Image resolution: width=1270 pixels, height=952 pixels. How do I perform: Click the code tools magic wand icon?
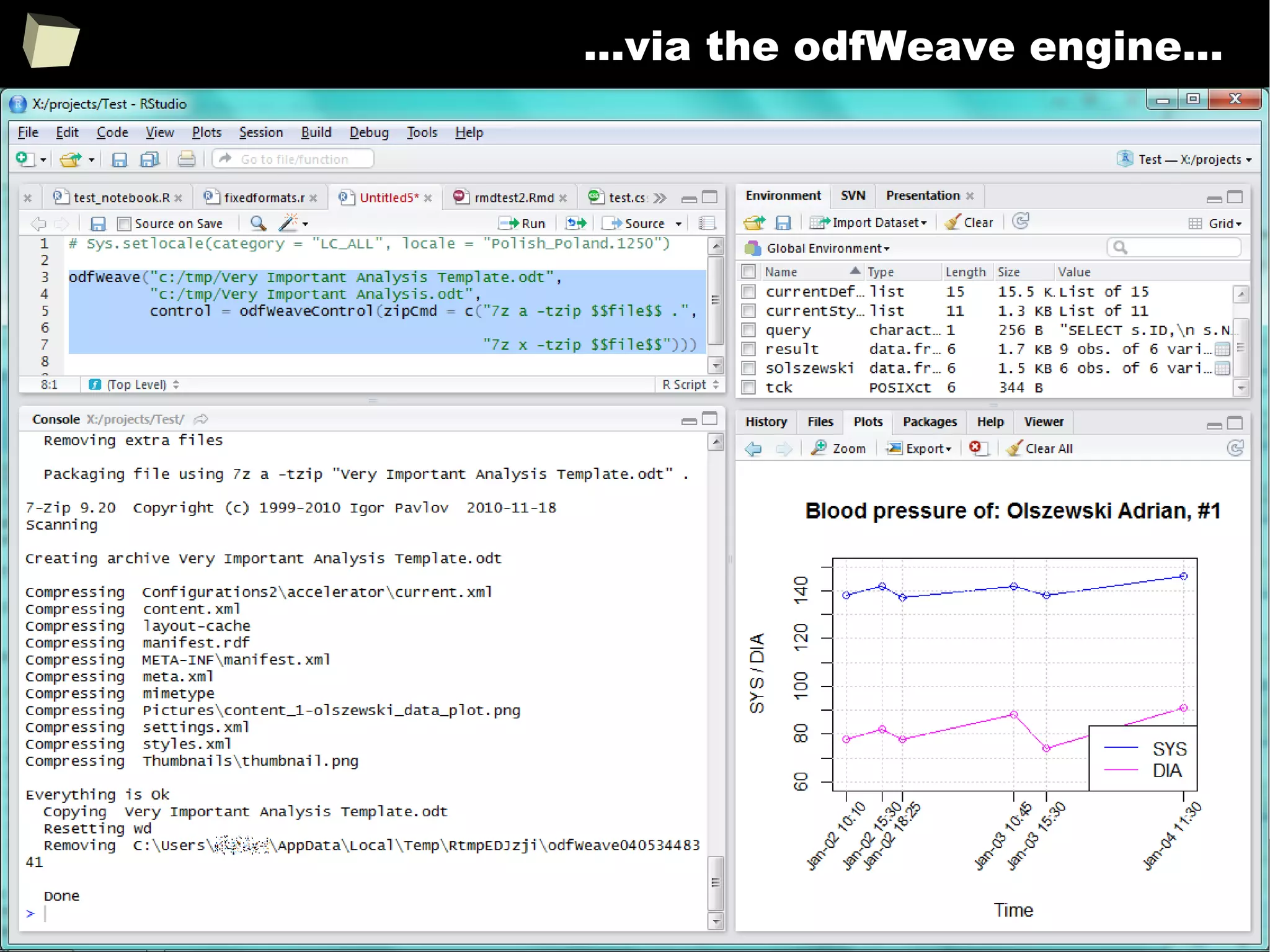coord(289,223)
